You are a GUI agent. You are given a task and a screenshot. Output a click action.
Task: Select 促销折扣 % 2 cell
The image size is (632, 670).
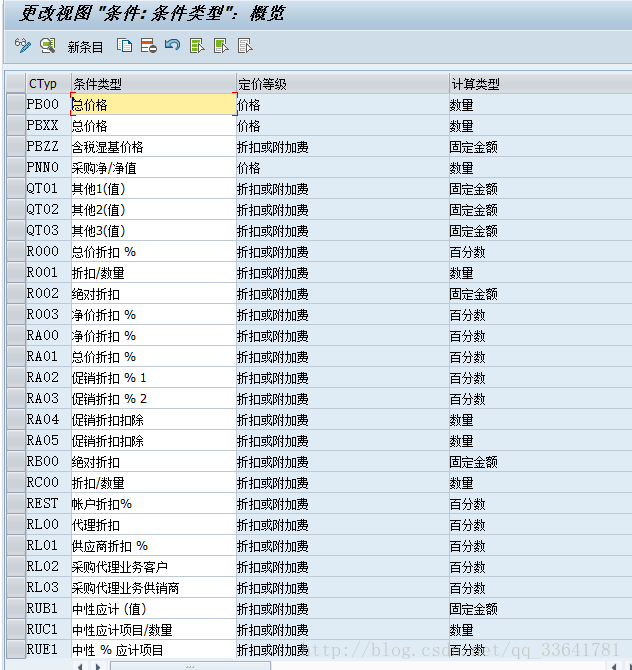click(x=154, y=398)
